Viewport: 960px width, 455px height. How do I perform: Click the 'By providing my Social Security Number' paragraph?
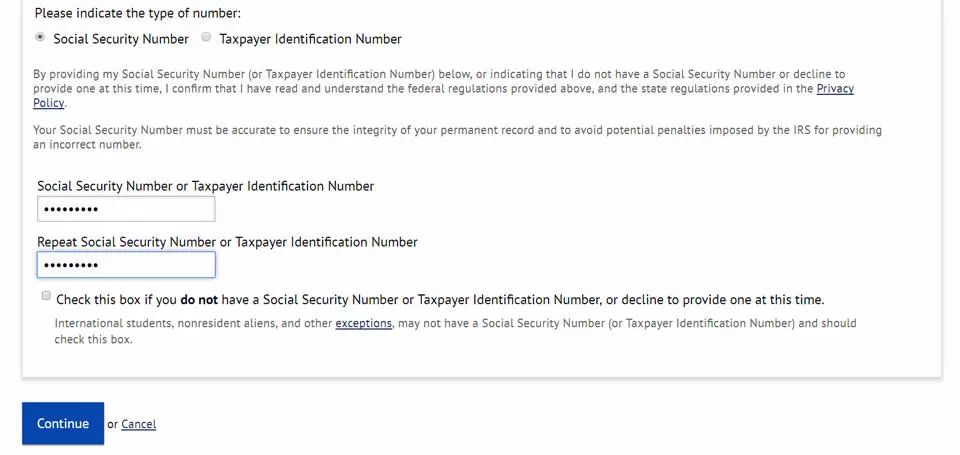click(x=443, y=88)
